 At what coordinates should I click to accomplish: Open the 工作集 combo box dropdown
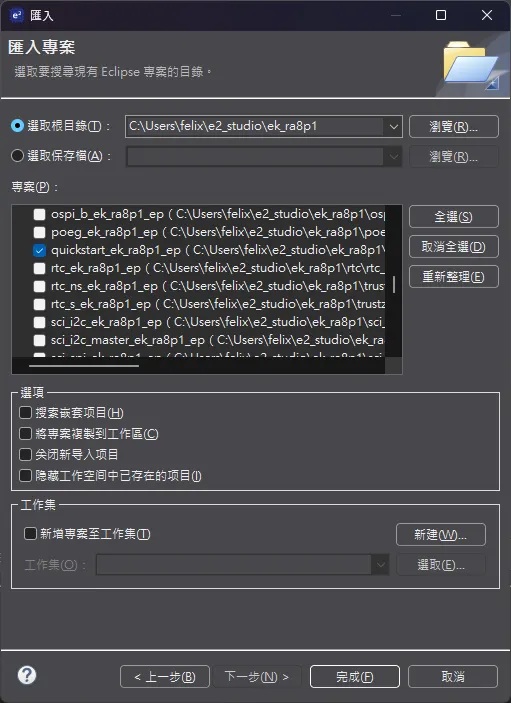[380, 564]
